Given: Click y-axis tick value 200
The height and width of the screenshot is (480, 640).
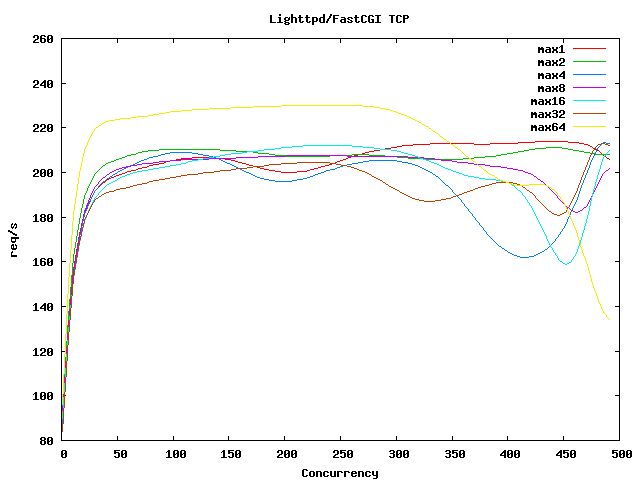Looking at the screenshot, I should click(x=43, y=173).
